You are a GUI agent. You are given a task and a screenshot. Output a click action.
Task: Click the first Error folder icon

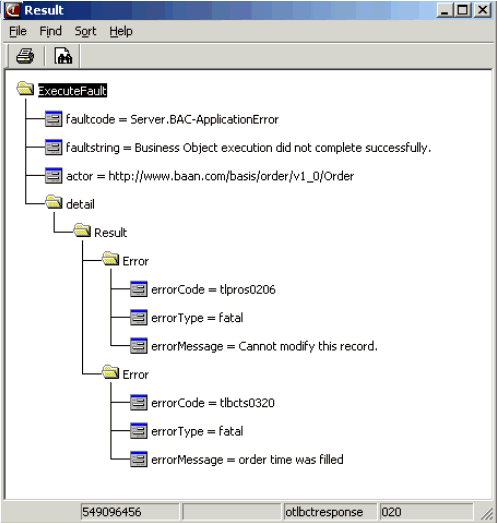pos(110,259)
